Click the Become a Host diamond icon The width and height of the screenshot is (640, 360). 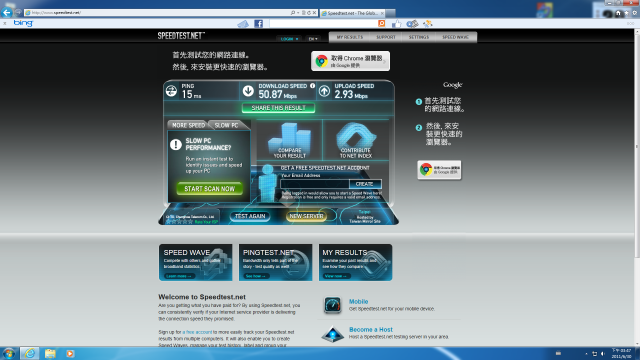[x=333, y=334]
